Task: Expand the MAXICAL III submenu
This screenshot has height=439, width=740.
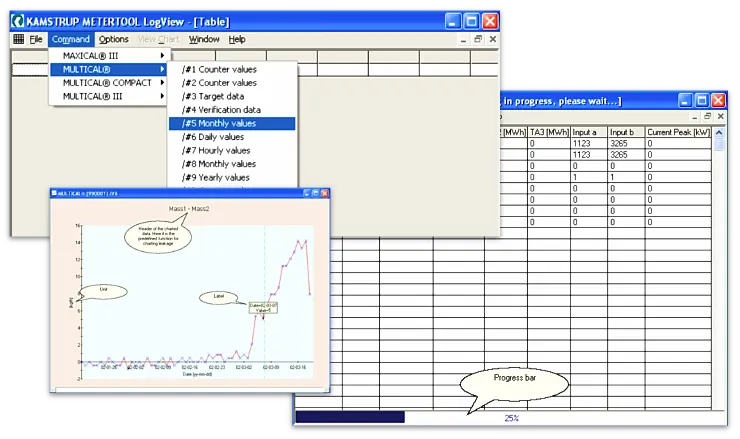Action: click(108, 56)
